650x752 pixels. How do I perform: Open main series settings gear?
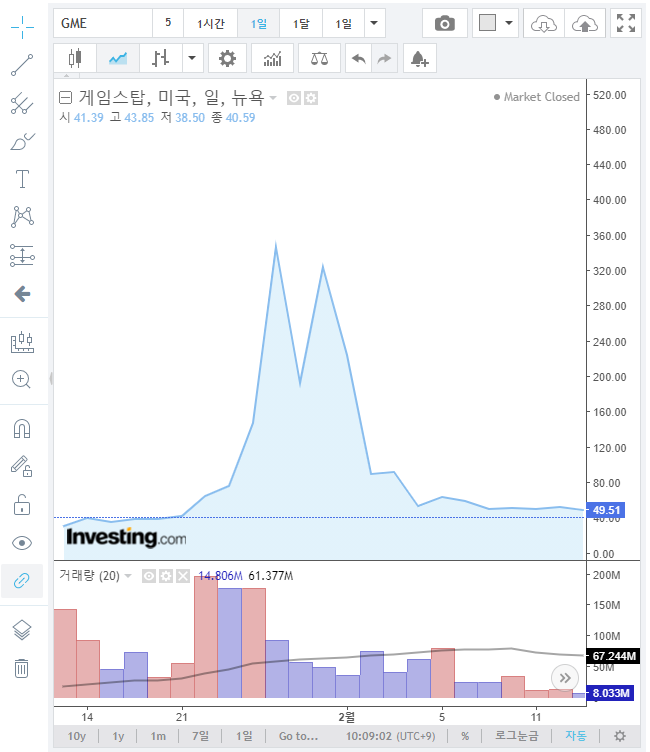pyautogui.click(x=311, y=98)
